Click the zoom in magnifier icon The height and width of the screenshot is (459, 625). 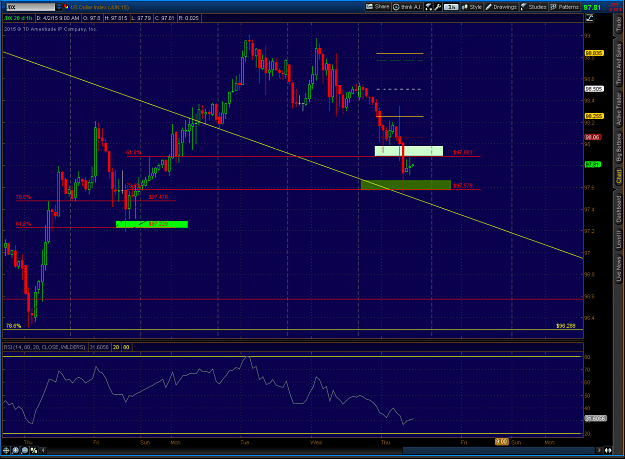(x=16, y=450)
